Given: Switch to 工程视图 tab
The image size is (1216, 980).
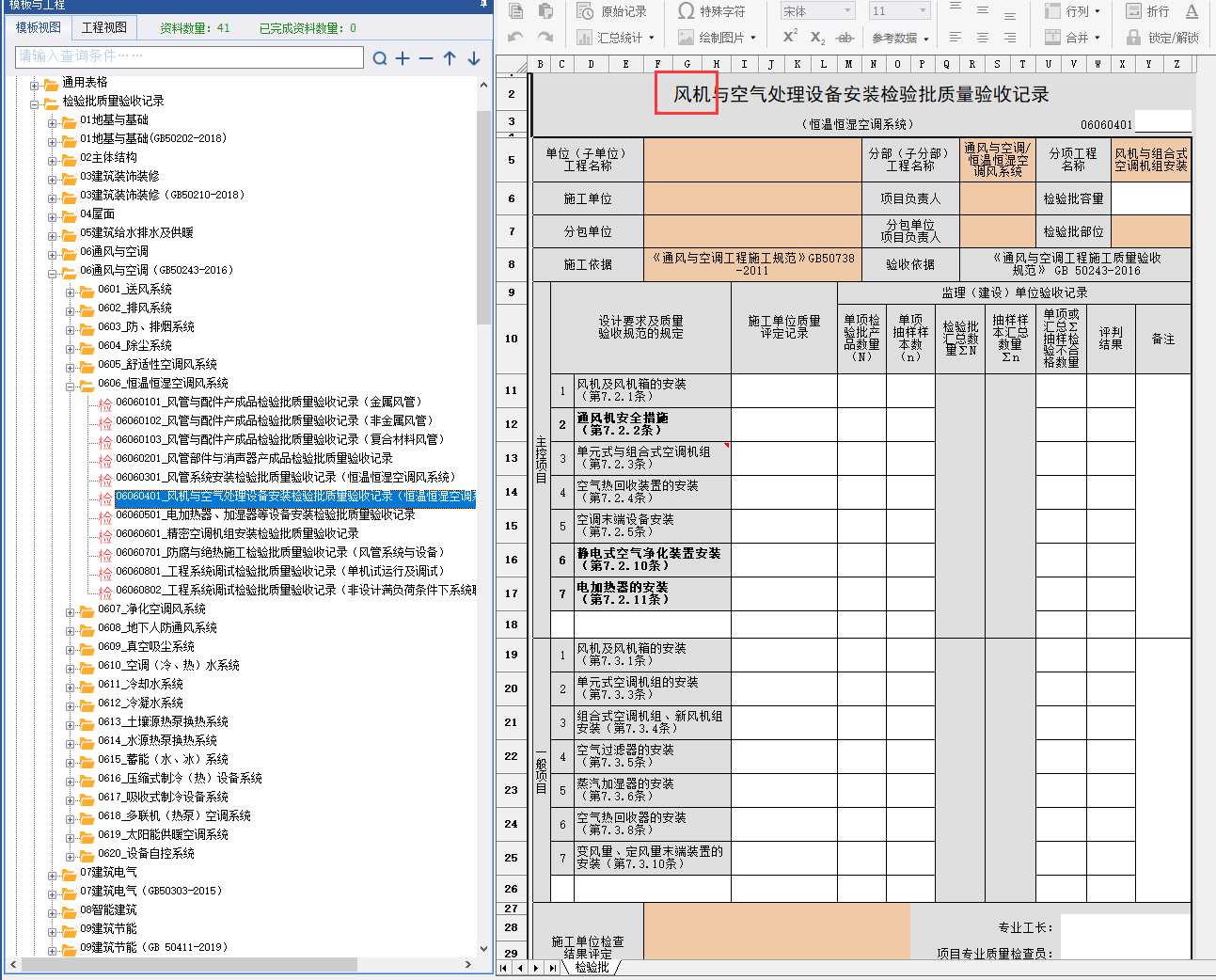Looking at the screenshot, I should point(104,27).
